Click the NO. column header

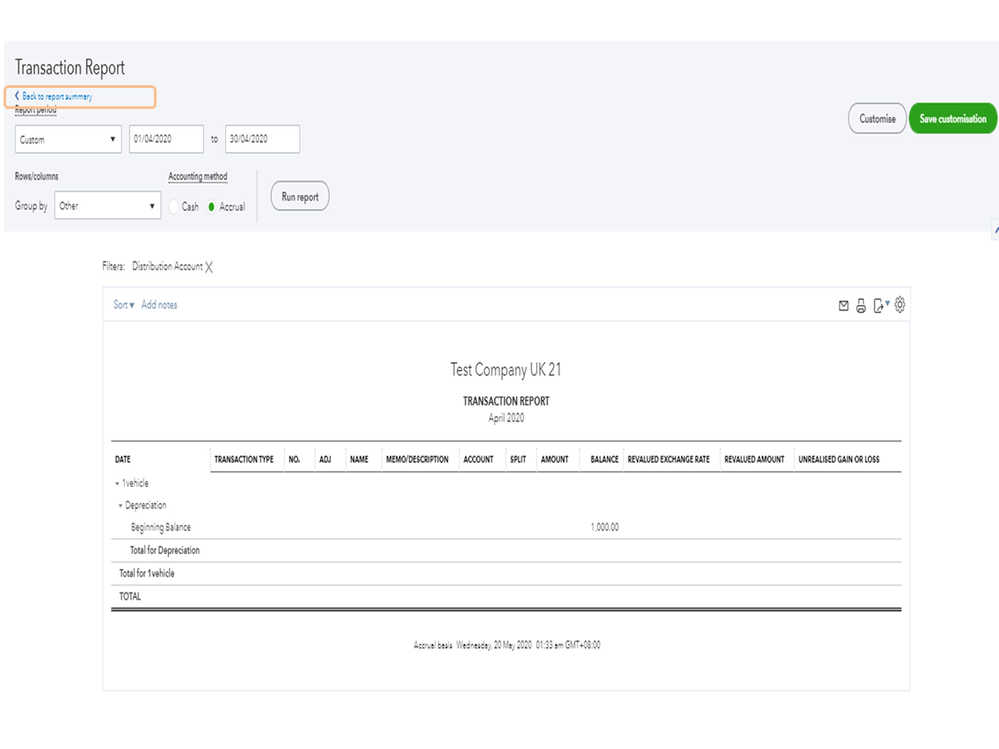pyautogui.click(x=294, y=459)
